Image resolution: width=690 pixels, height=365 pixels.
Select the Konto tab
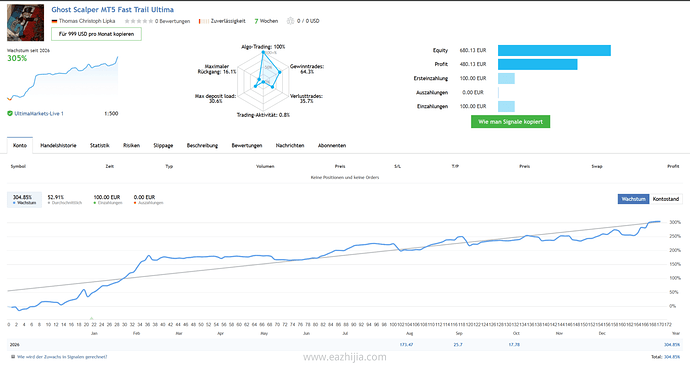click(20, 145)
